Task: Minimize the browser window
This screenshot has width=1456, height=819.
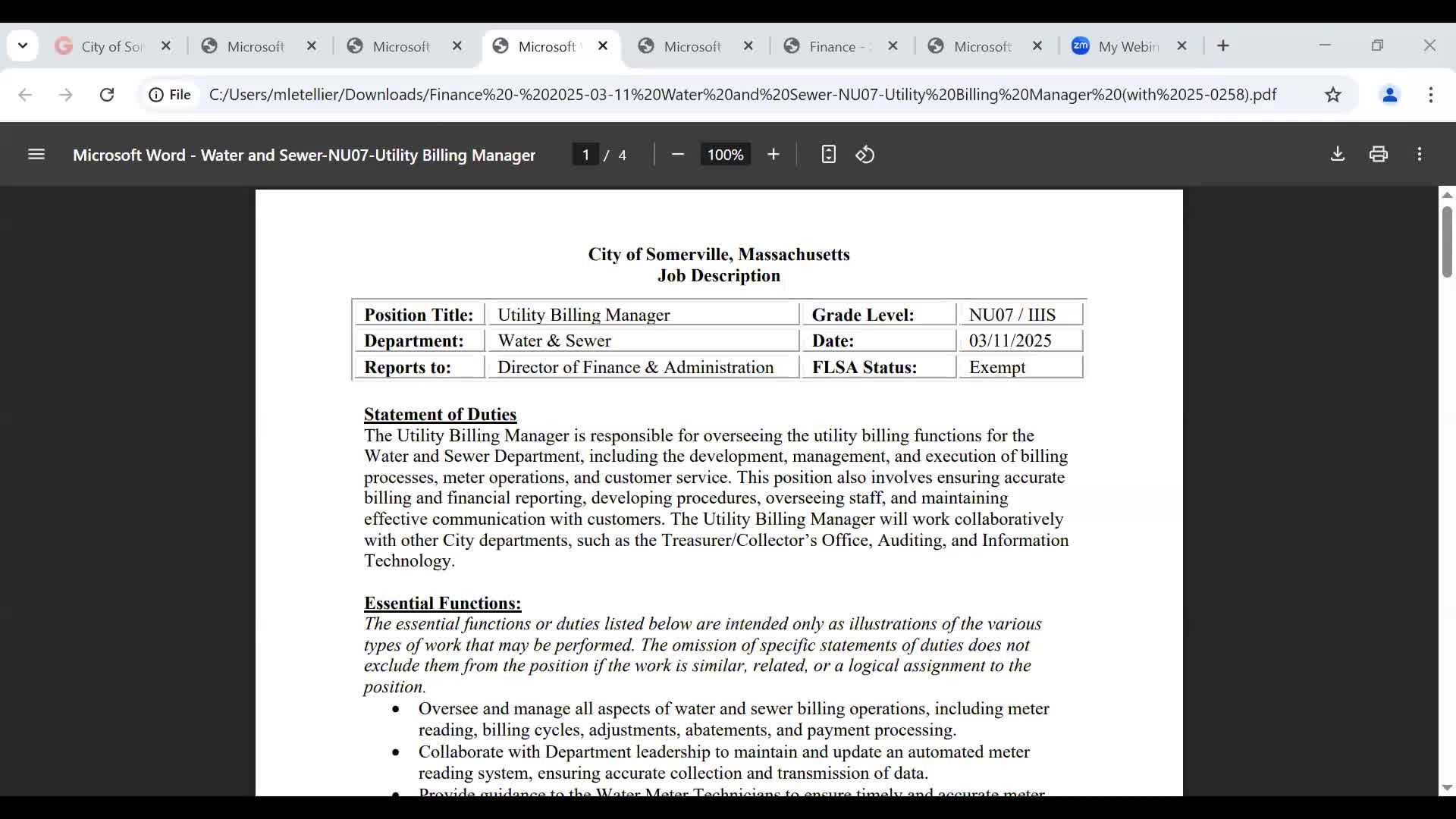Action: click(1325, 45)
